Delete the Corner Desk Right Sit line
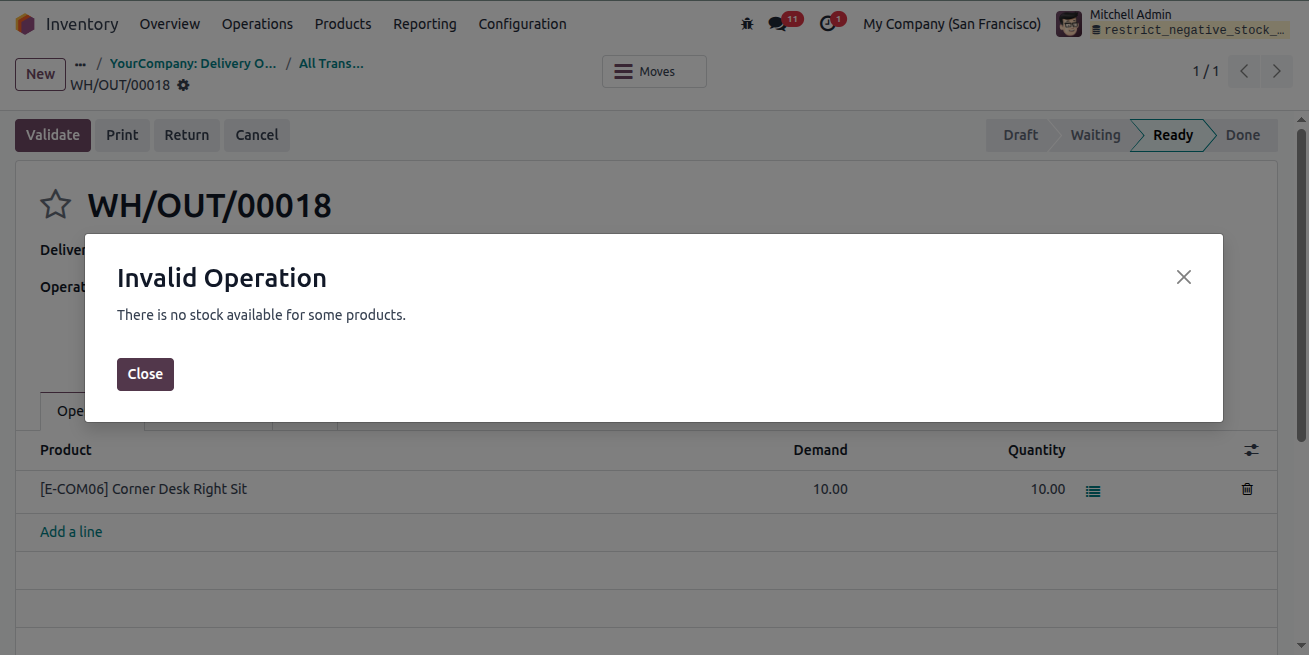This screenshot has height=655, width=1309. click(1247, 489)
